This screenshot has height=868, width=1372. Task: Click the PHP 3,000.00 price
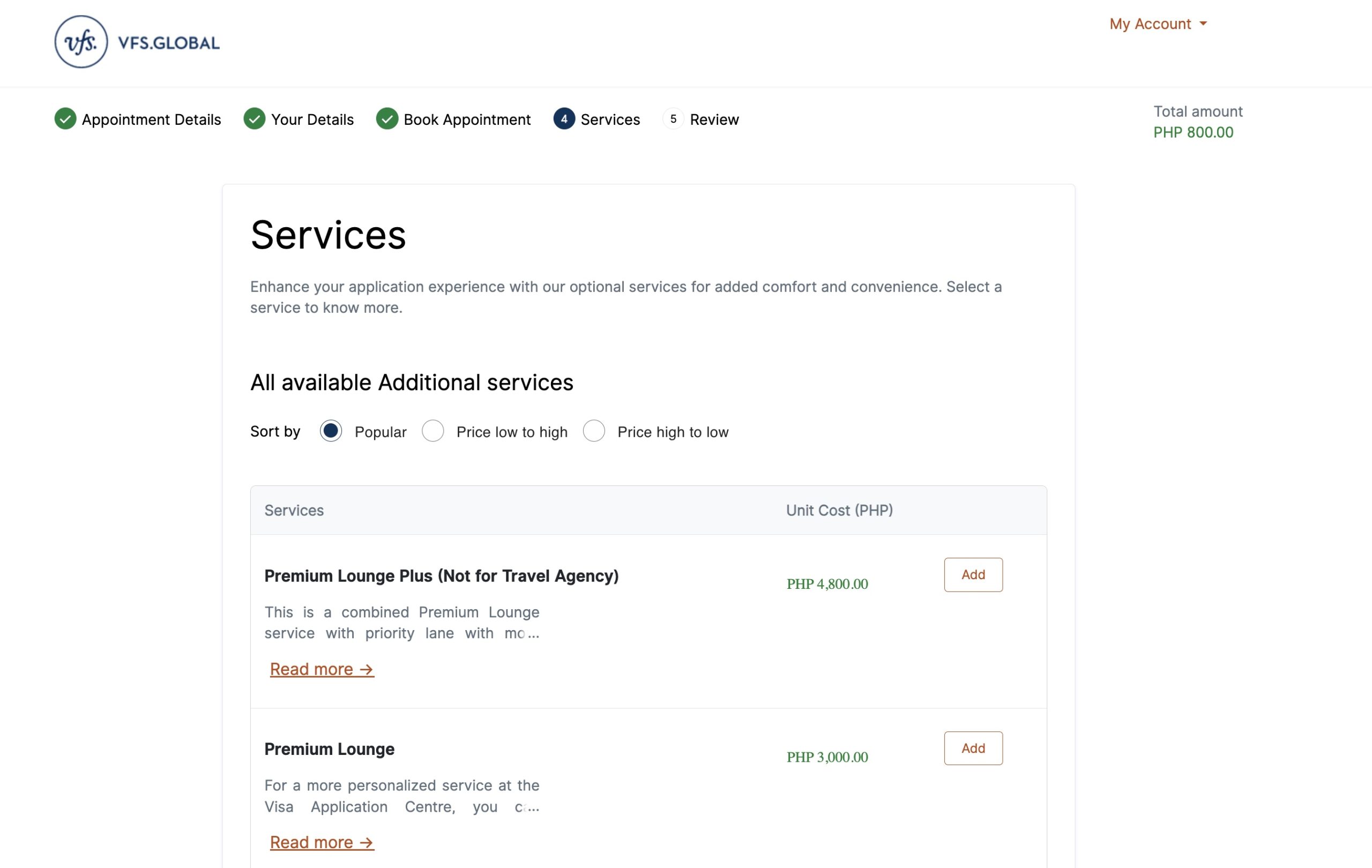pyautogui.click(x=827, y=757)
